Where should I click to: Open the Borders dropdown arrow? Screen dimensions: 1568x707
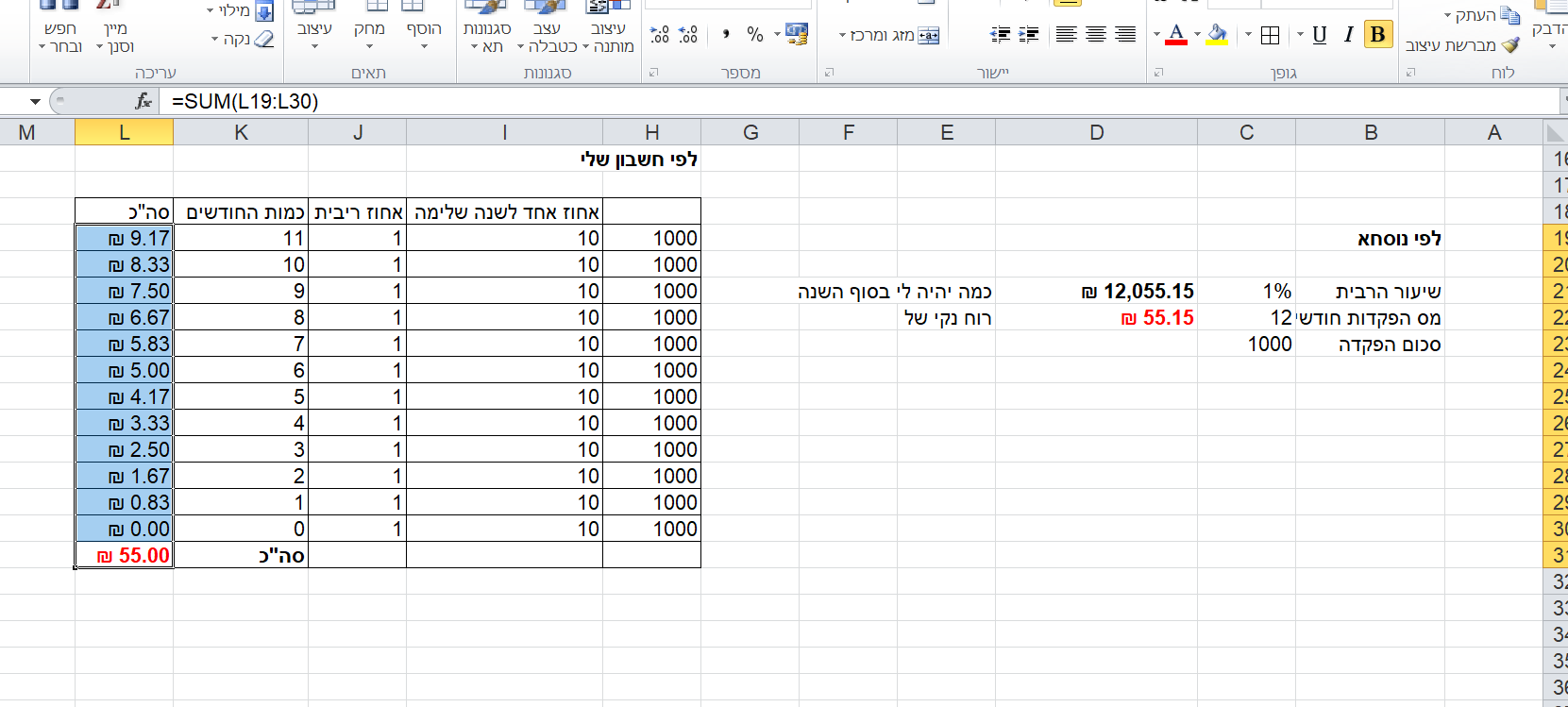[x=1248, y=35]
